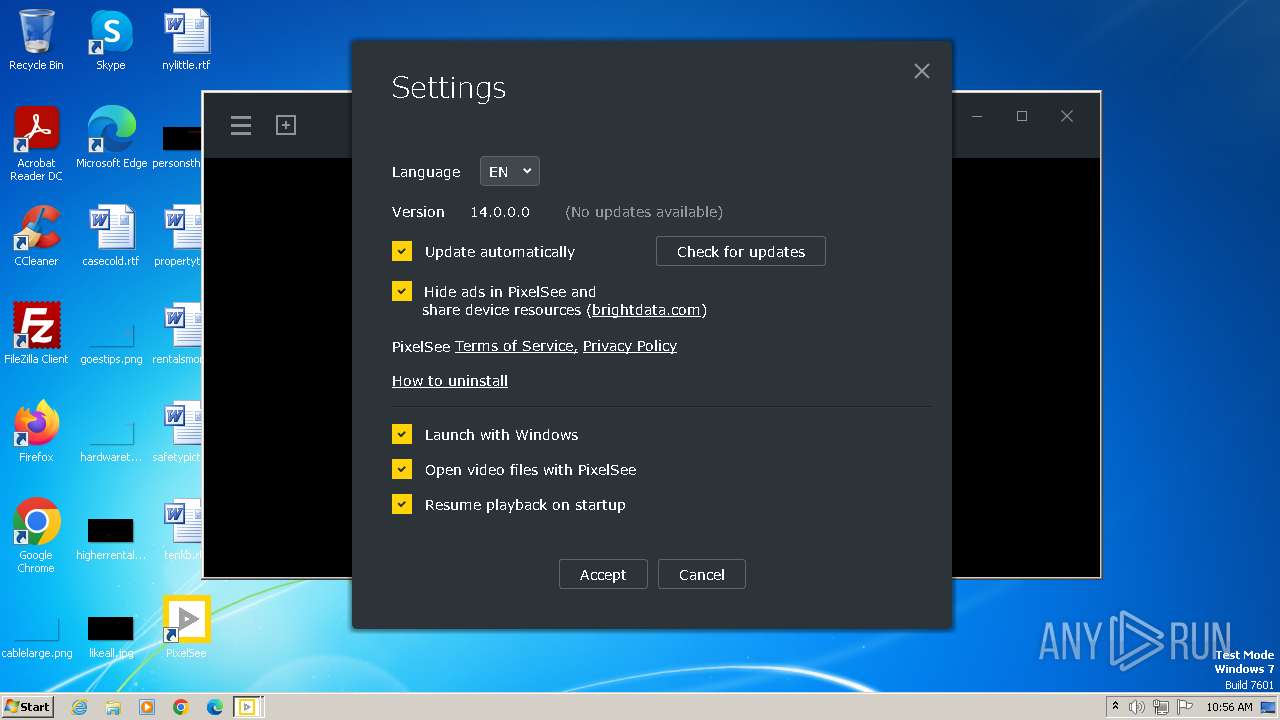The height and width of the screenshot is (720, 1280).
Task: Open the How to uninstall link
Action: (450, 381)
